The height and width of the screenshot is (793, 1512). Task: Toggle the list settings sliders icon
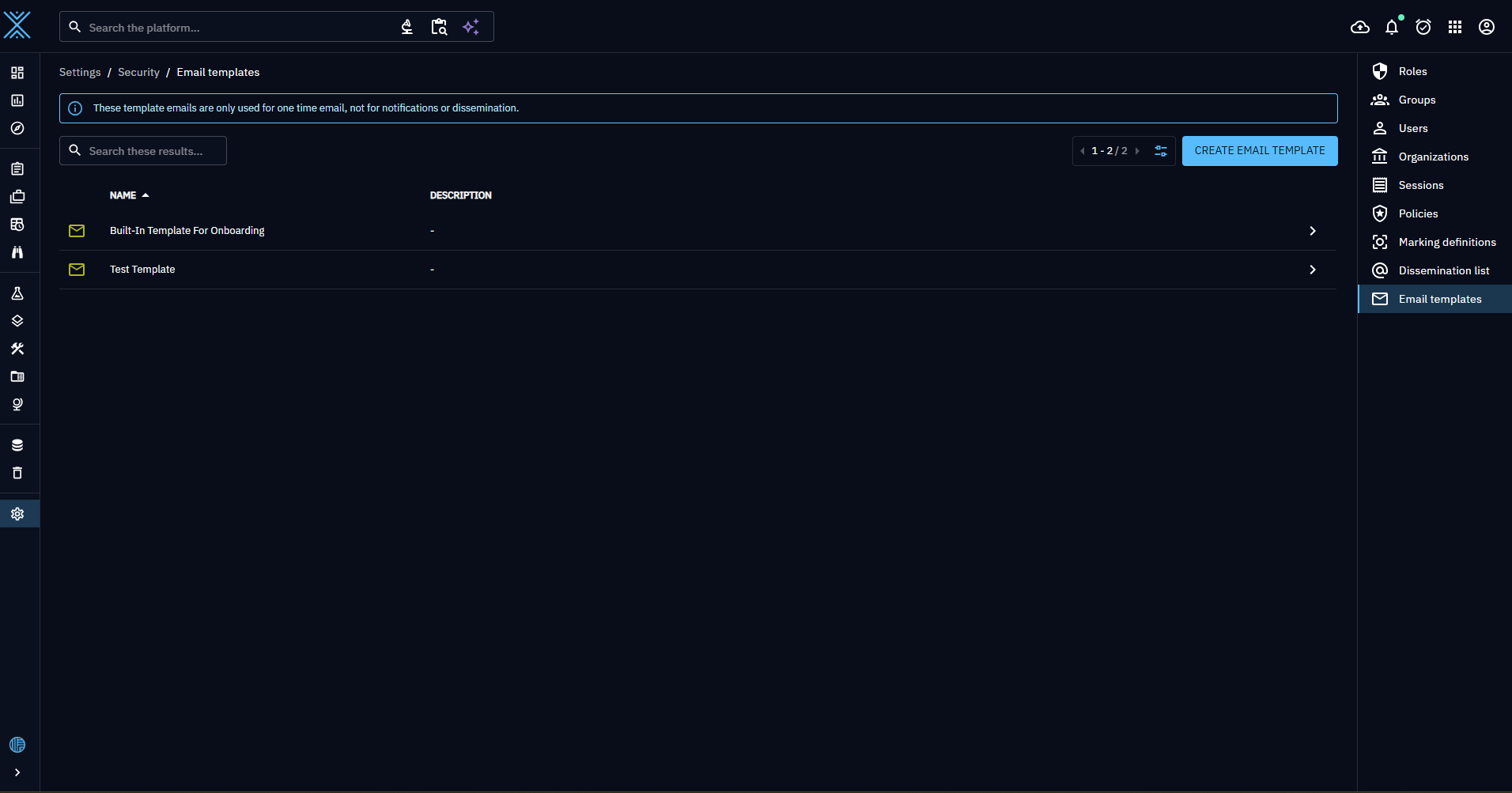tap(1160, 151)
